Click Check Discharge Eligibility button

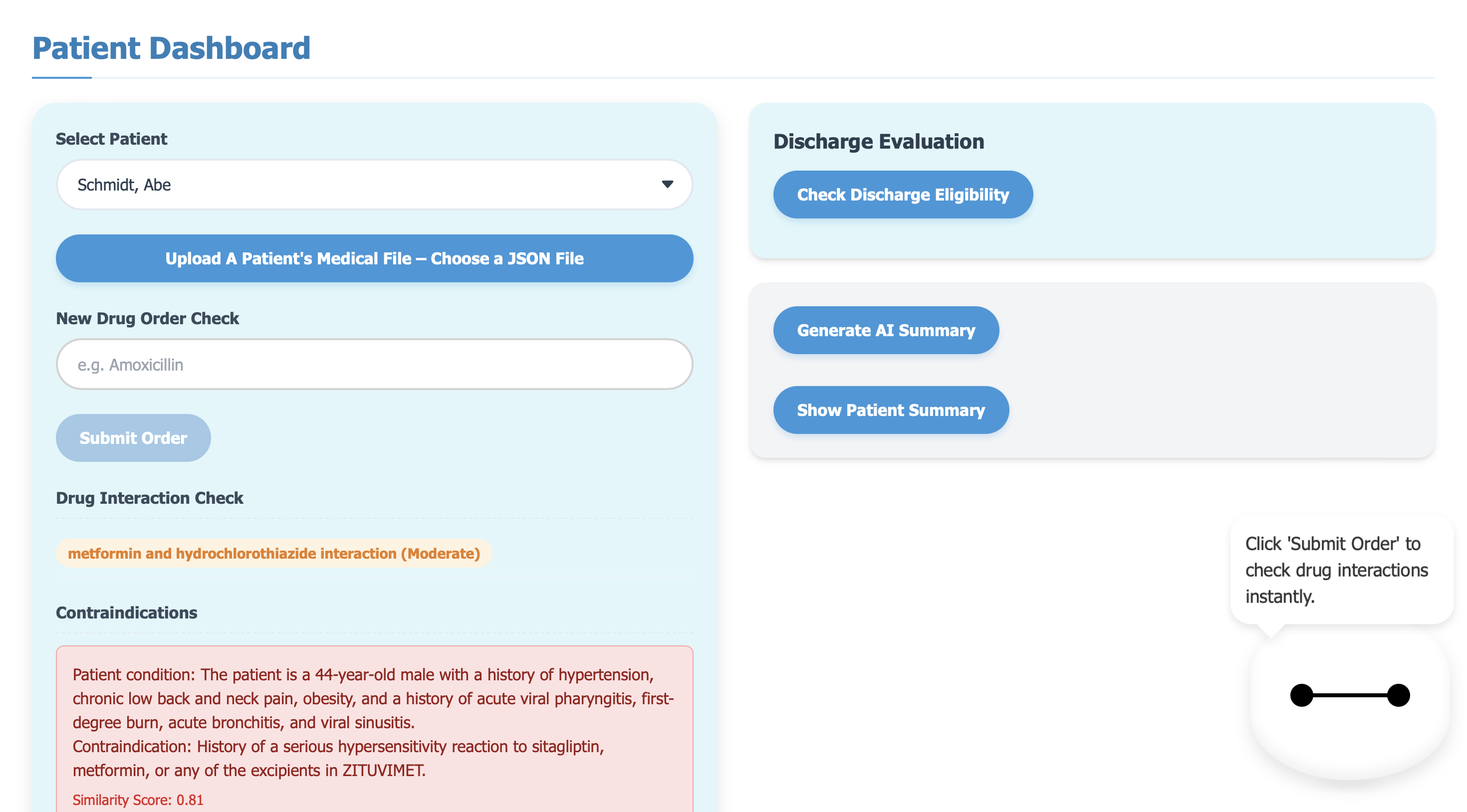pos(902,195)
